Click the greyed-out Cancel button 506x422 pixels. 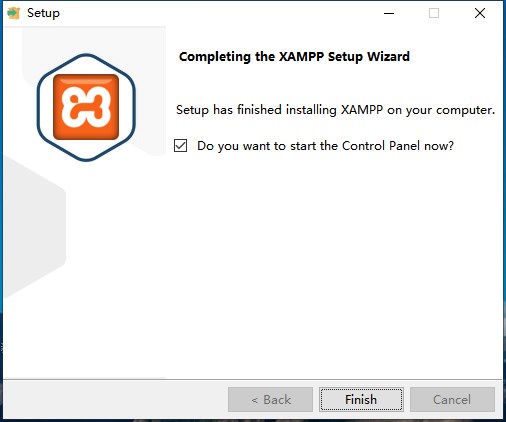click(x=452, y=399)
